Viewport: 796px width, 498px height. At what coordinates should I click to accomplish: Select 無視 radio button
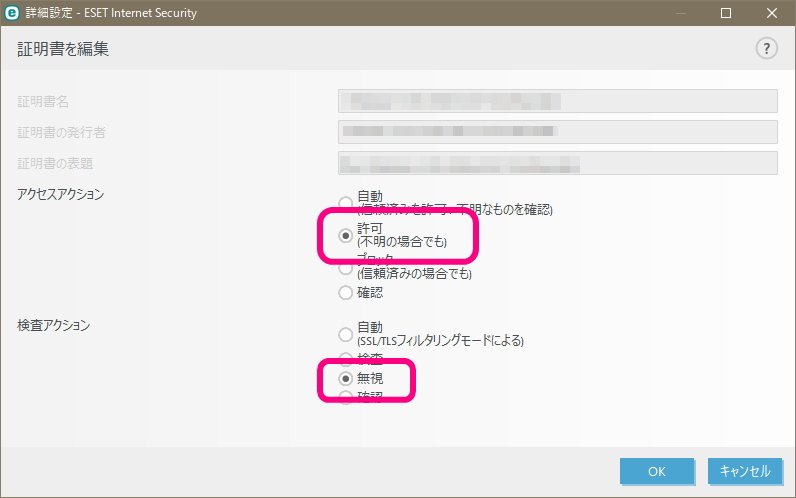345,378
